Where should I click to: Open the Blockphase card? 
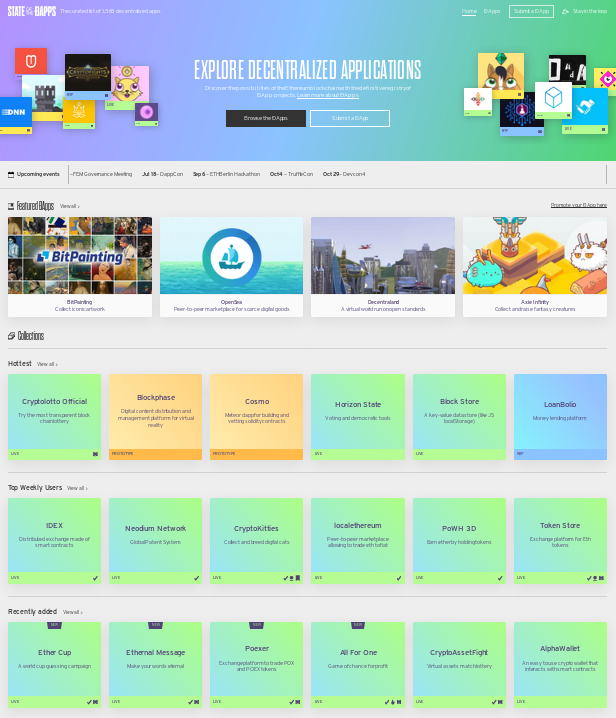coord(155,417)
